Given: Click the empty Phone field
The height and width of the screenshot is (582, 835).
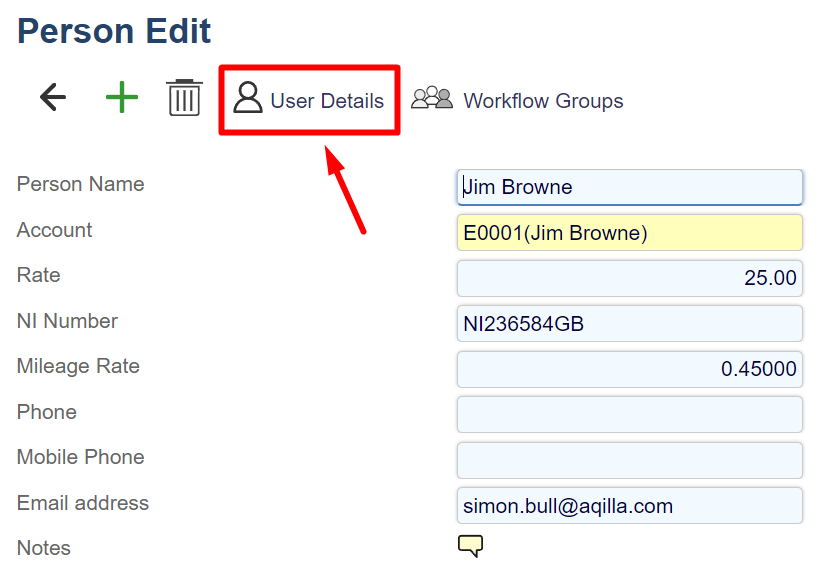Looking at the screenshot, I should click(x=629, y=414).
